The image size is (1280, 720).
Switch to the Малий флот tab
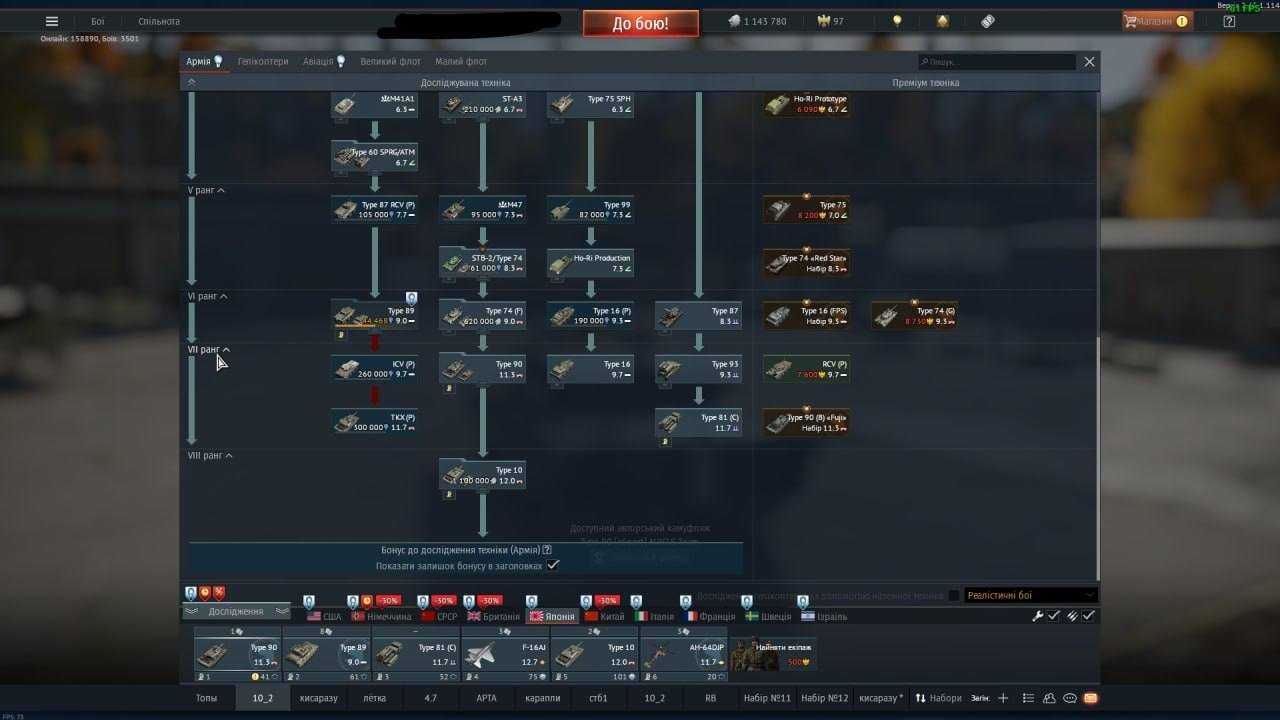click(x=461, y=62)
